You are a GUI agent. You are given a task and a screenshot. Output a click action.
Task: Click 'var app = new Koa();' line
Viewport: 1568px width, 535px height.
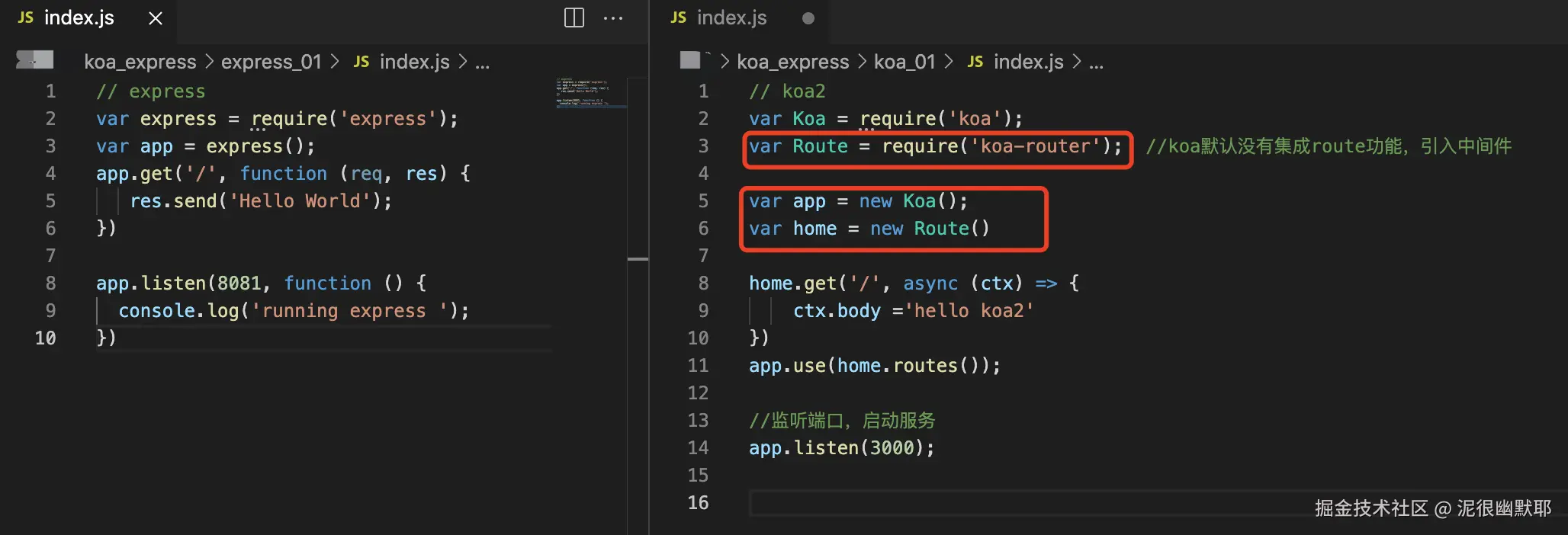(x=858, y=201)
